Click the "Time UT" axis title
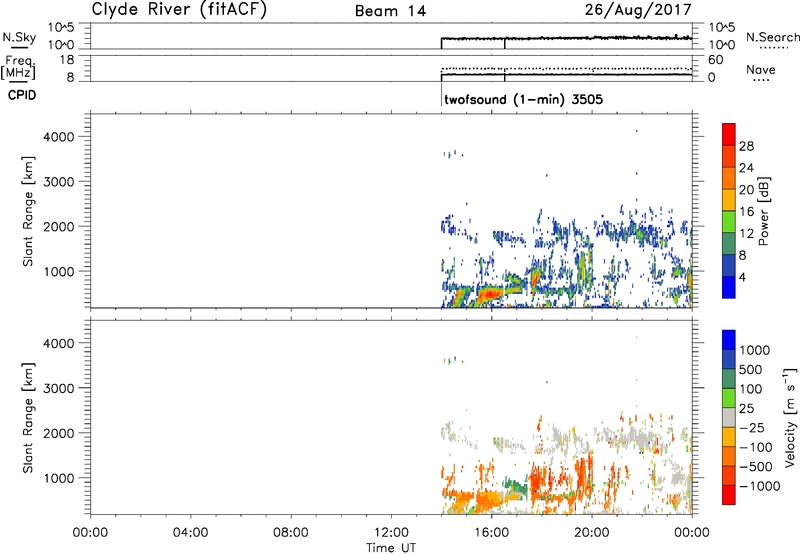 click(x=391, y=547)
